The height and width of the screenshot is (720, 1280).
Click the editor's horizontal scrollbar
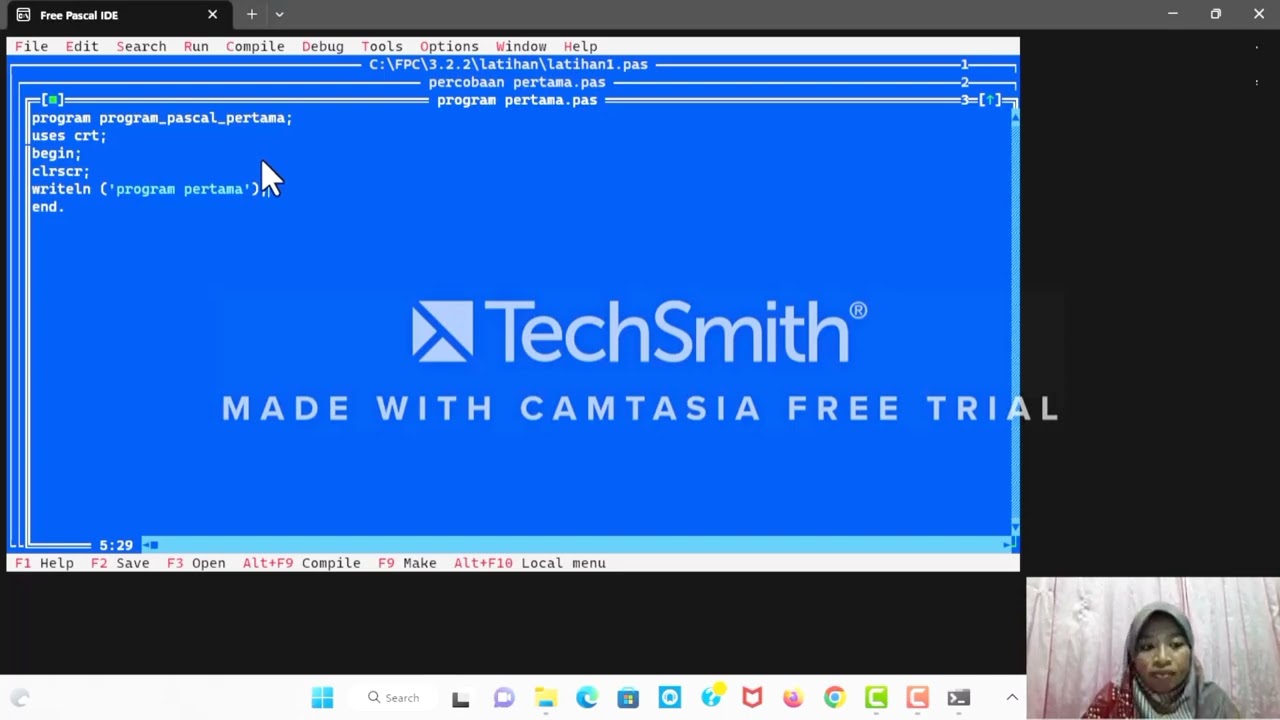577,545
